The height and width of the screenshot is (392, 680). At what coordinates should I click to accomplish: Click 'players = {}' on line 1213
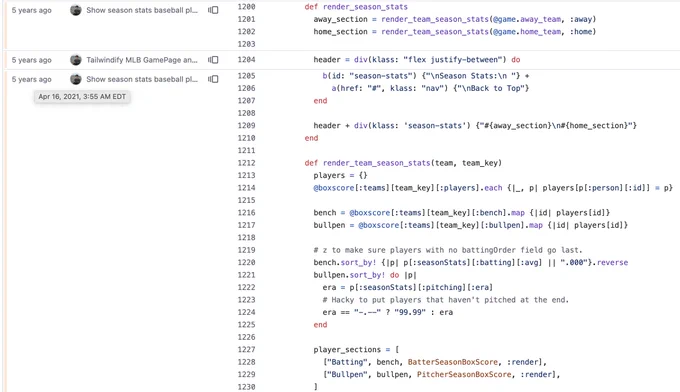(340, 176)
